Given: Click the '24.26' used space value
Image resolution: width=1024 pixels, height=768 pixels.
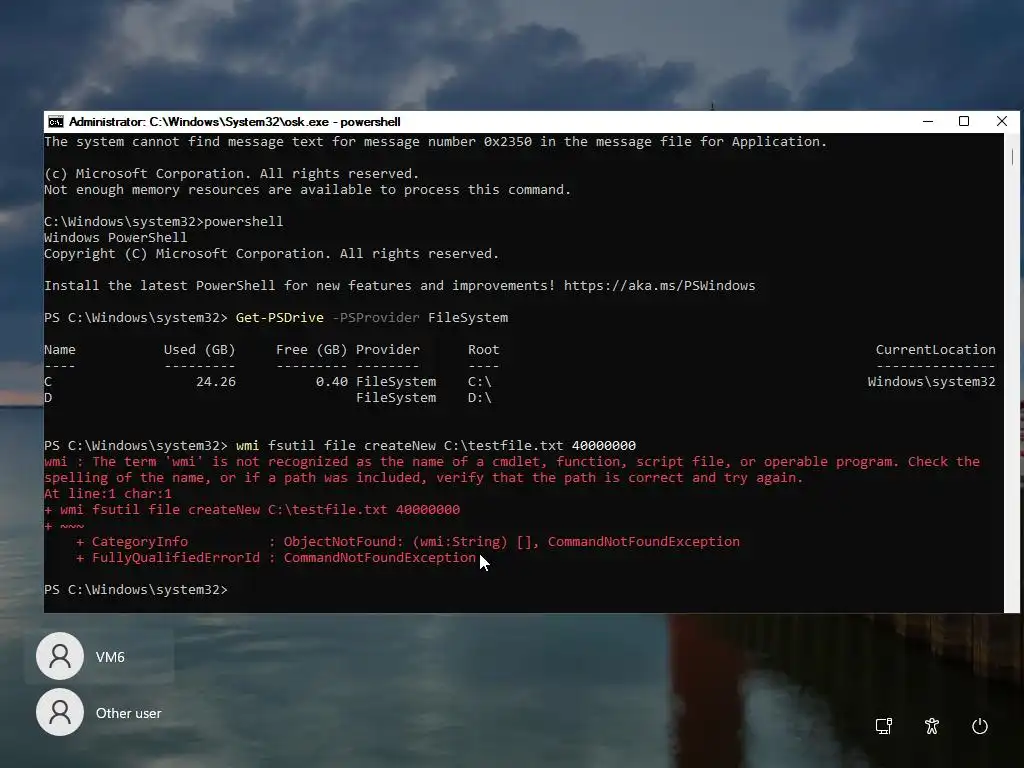Looking at the screenshot, I should [x=216, y=381].
